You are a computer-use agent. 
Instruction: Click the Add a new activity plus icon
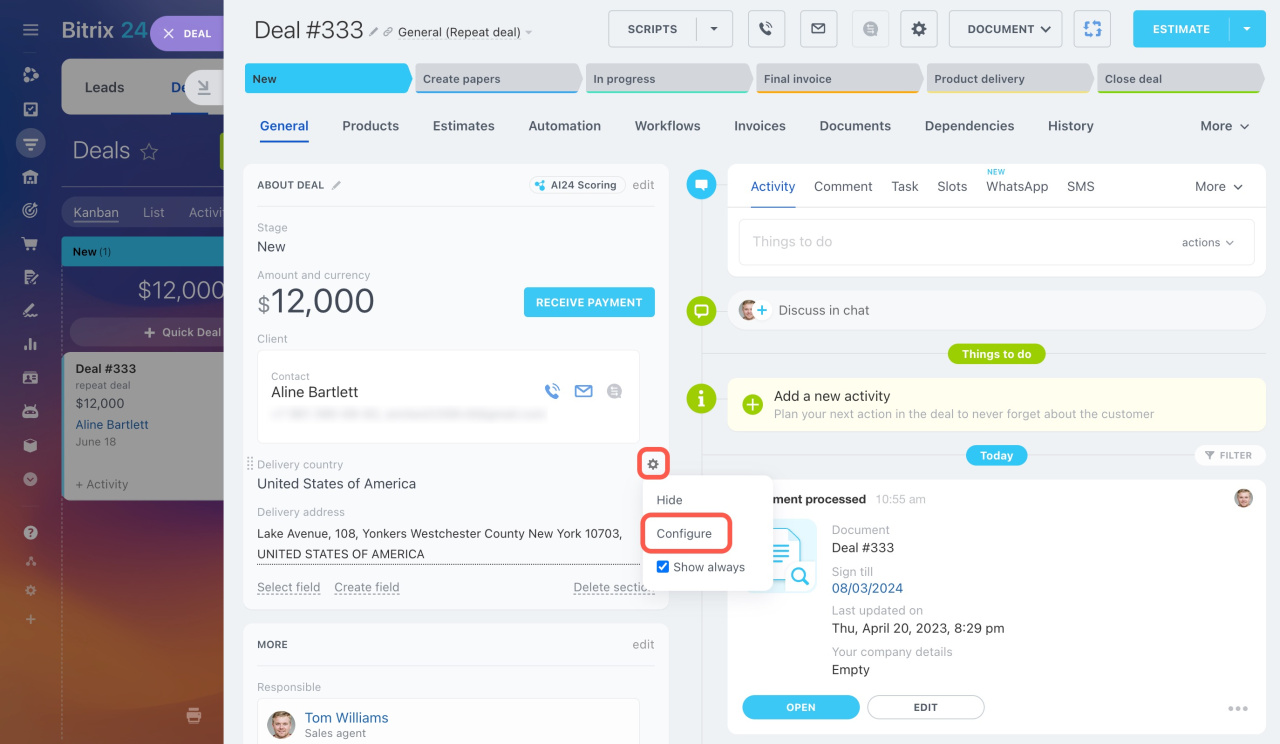pos(752,404)
